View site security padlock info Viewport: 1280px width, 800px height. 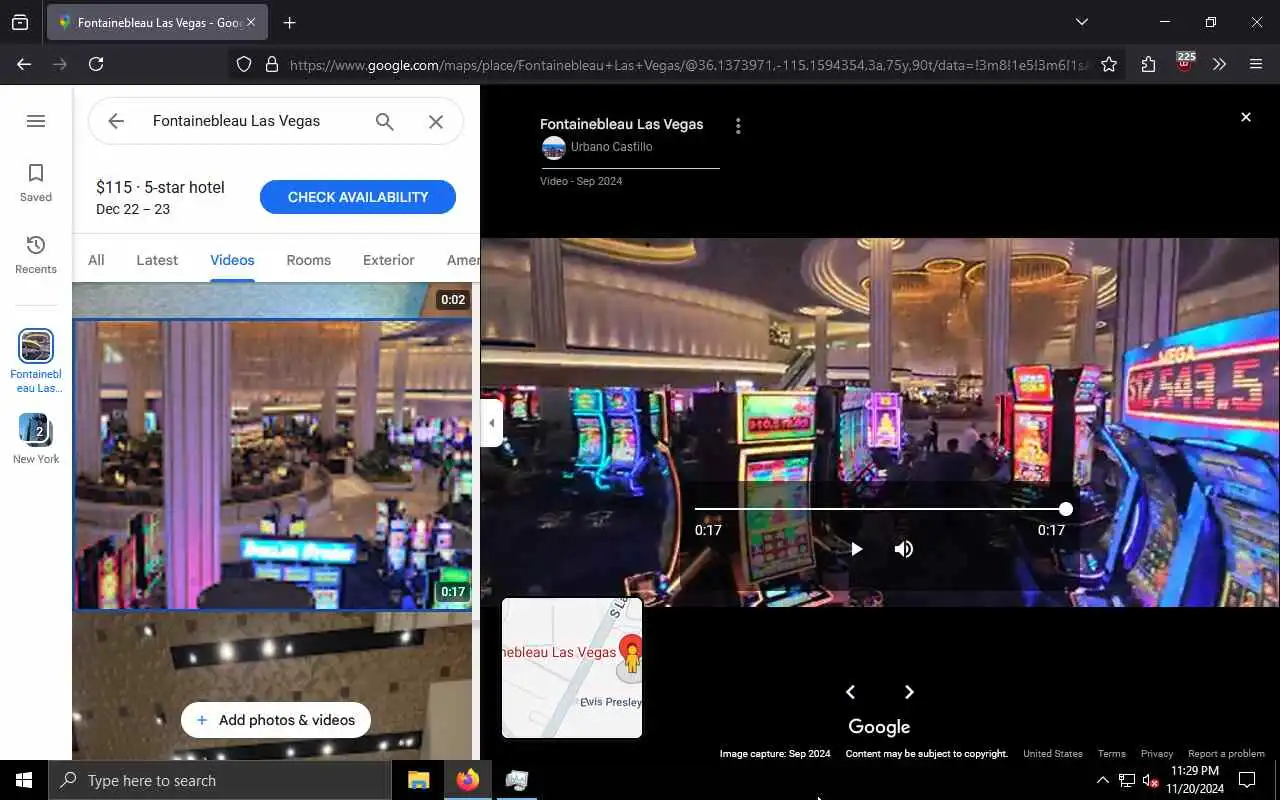coord(271,64)
